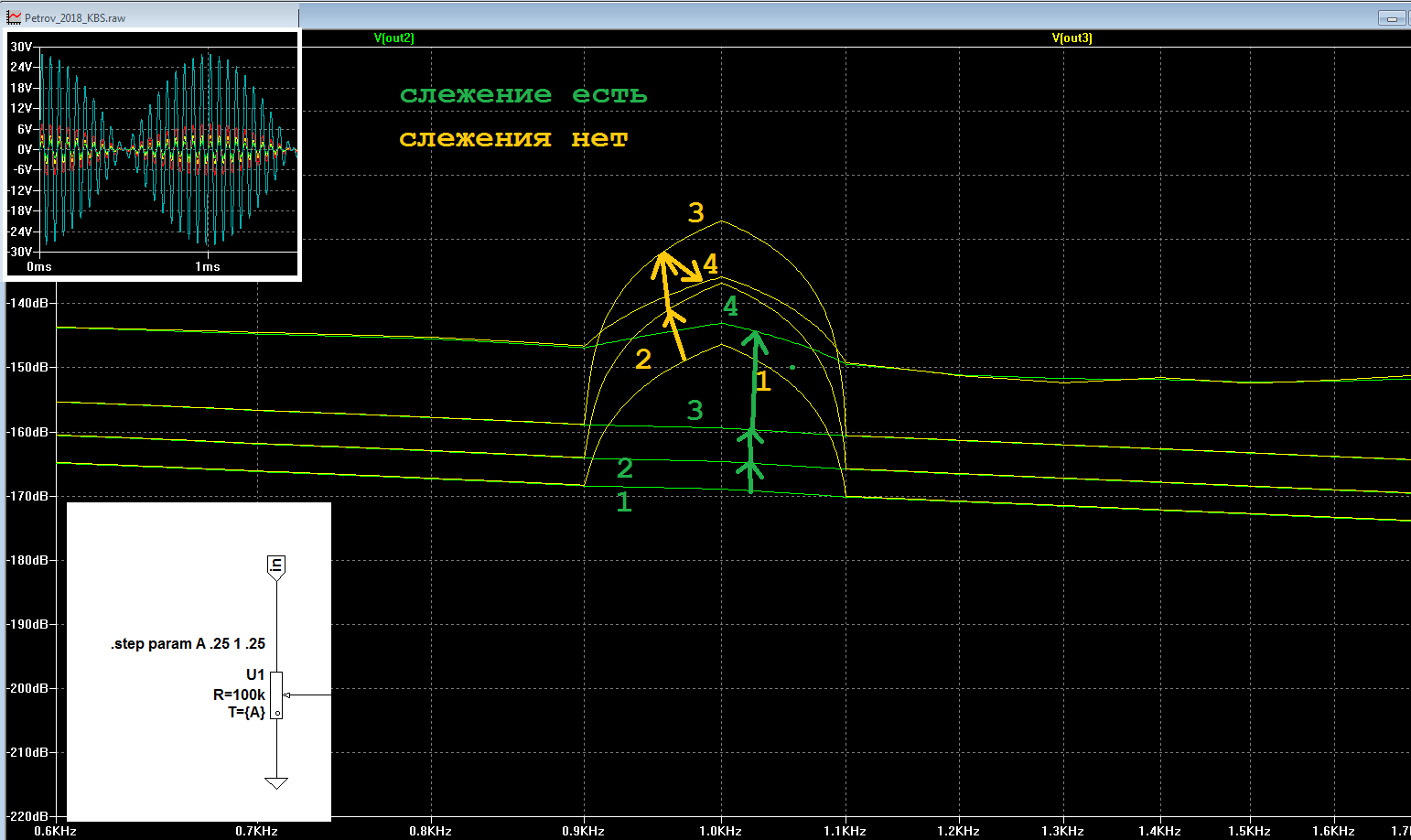Screen dimensions: 1411x840
Task: Click the 1.0KHz frequency axis label
Action: [x=721, y=831]
